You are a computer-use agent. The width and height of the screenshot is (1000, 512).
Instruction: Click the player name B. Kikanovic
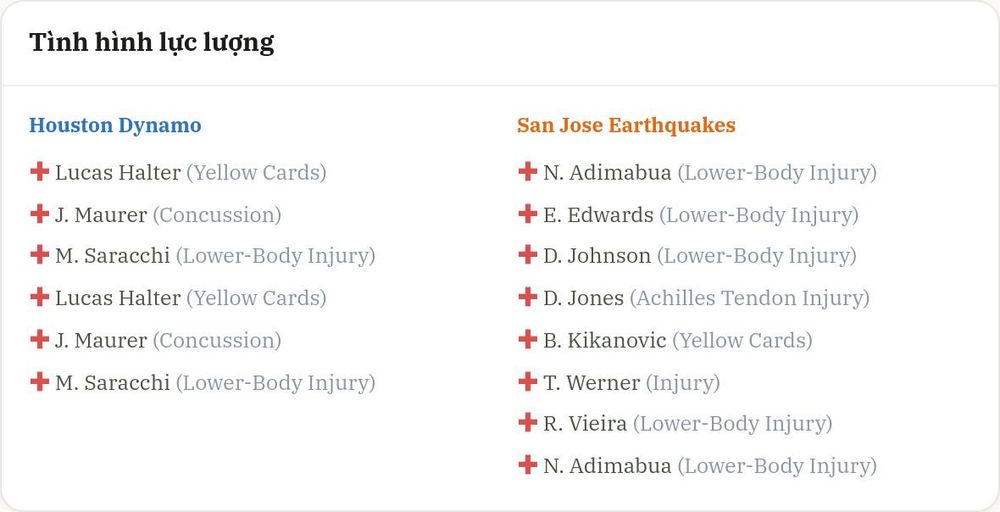click(x=605, y=340)
